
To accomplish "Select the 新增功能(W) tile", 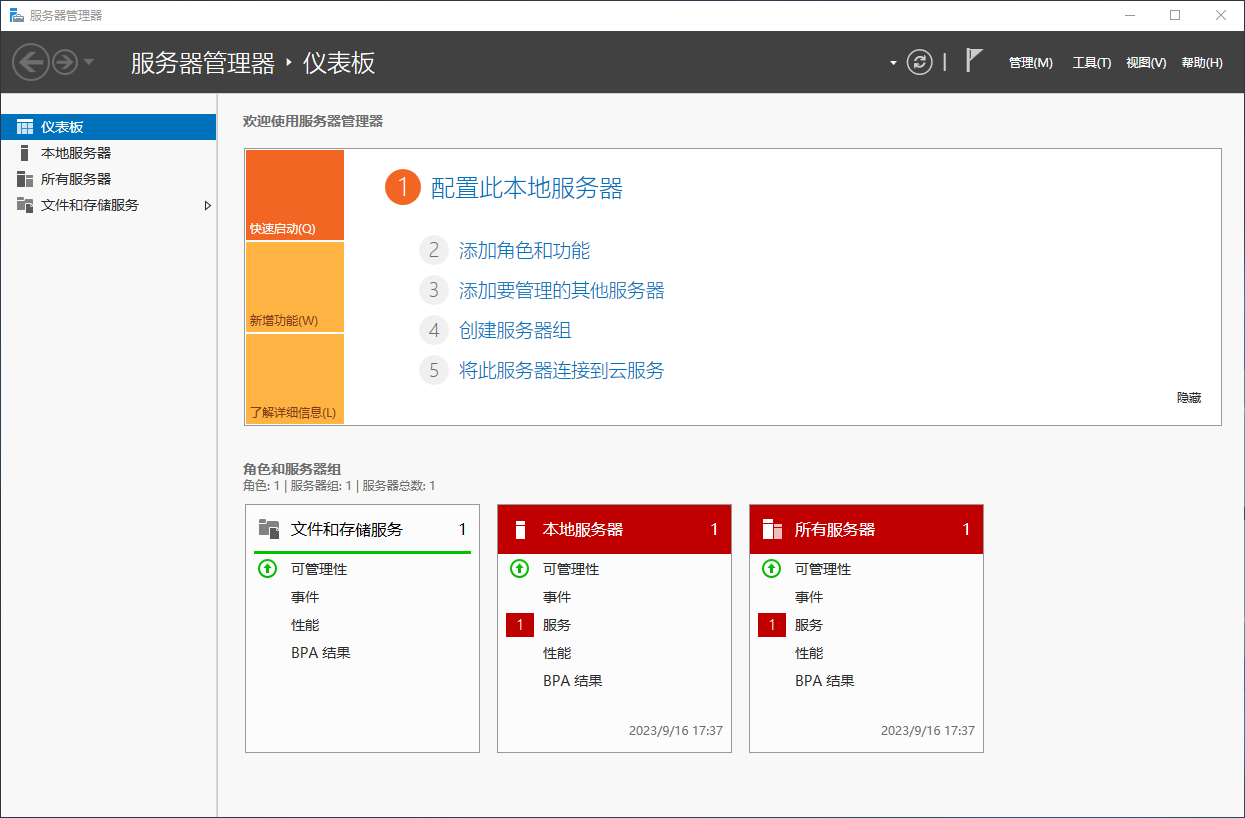I will pos(294,287).
